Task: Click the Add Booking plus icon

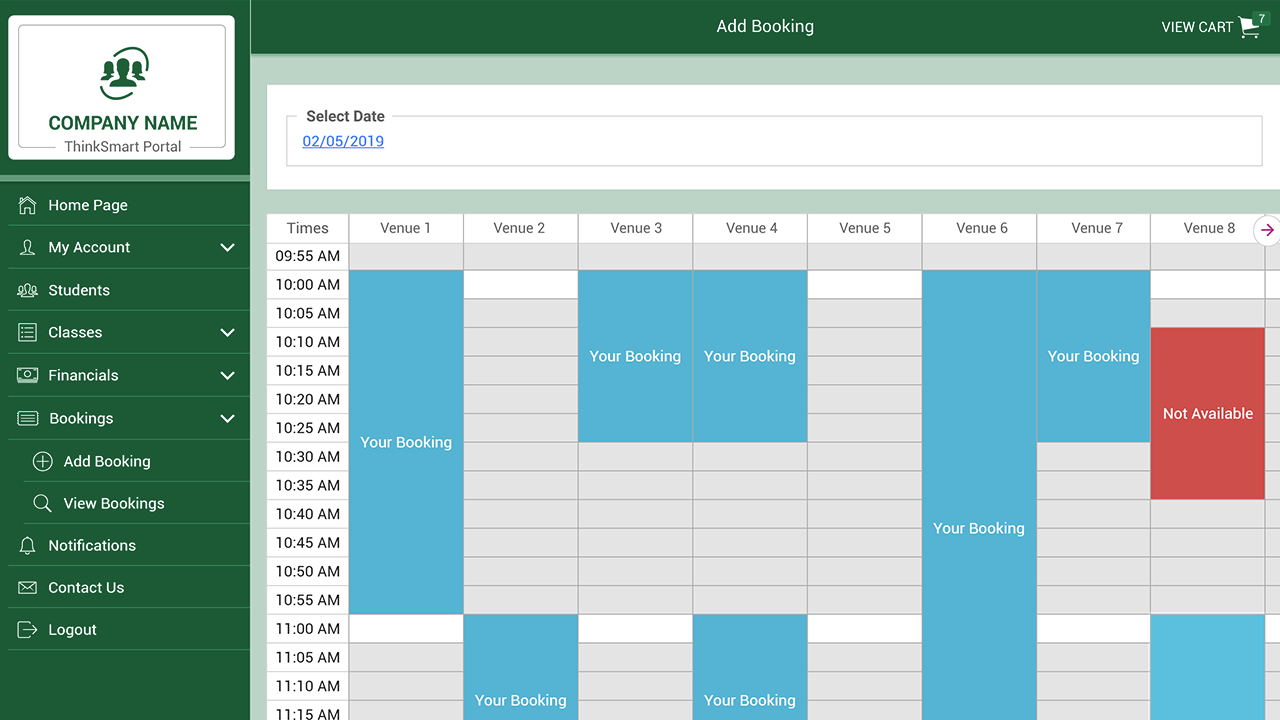Action: coord(43,461)
